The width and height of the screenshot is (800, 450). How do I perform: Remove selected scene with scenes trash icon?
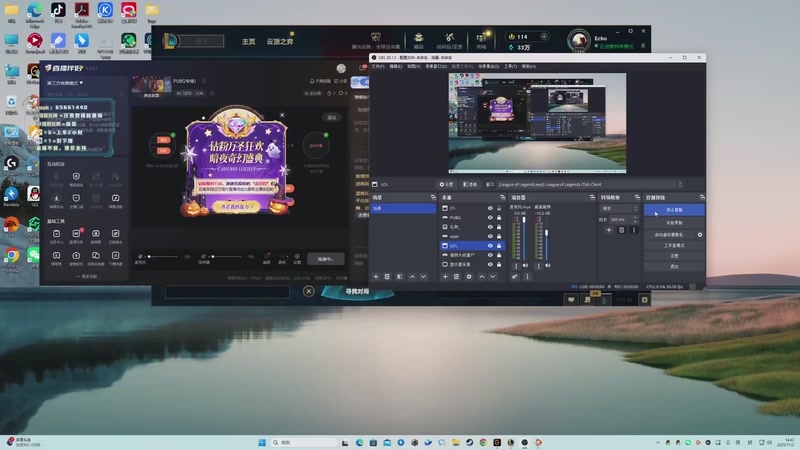tap(387, 277)
